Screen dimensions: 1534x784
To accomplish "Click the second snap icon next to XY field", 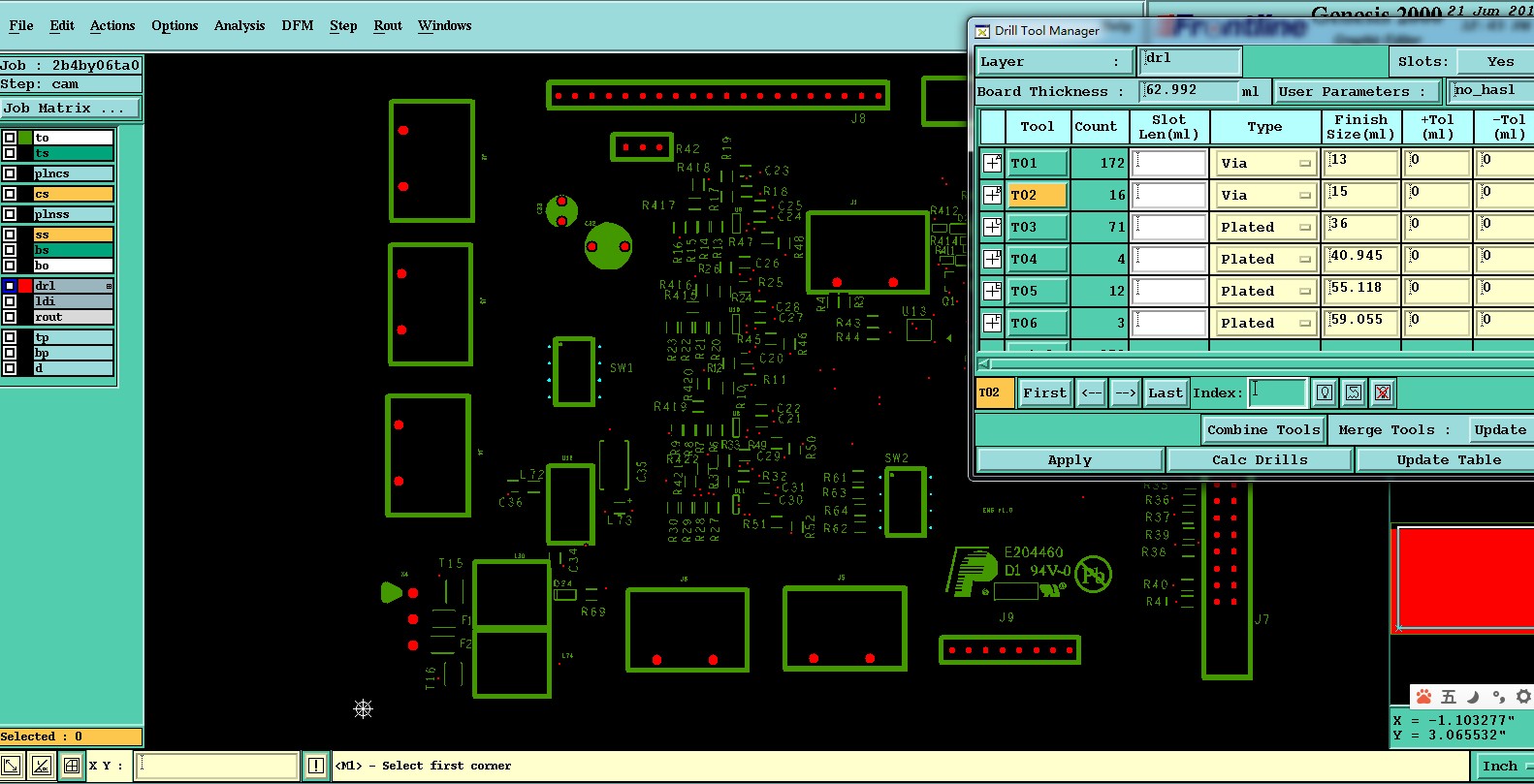I will coord(41,766).
